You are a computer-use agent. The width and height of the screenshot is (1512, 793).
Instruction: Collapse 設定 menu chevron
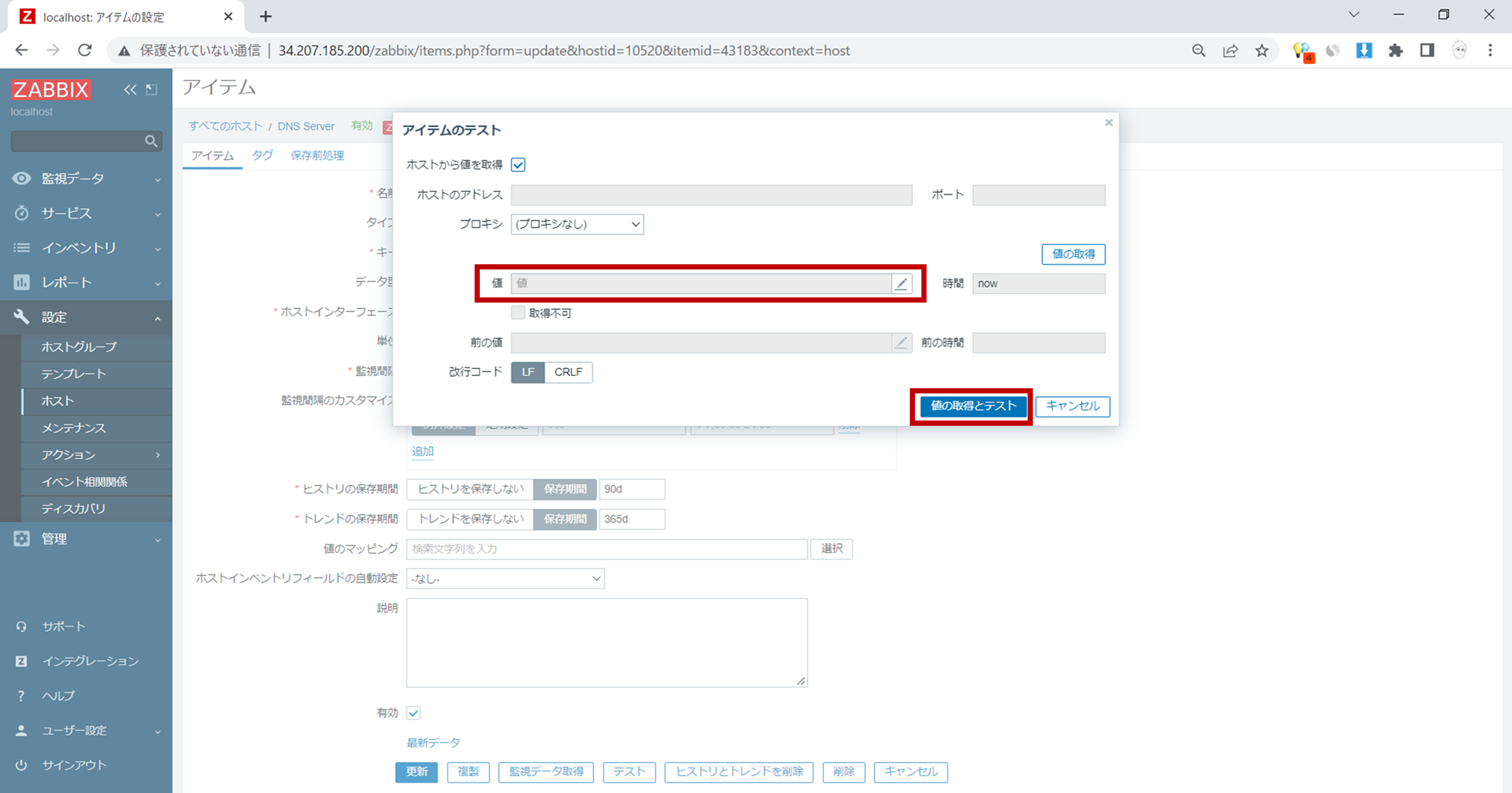click(157, 318)
